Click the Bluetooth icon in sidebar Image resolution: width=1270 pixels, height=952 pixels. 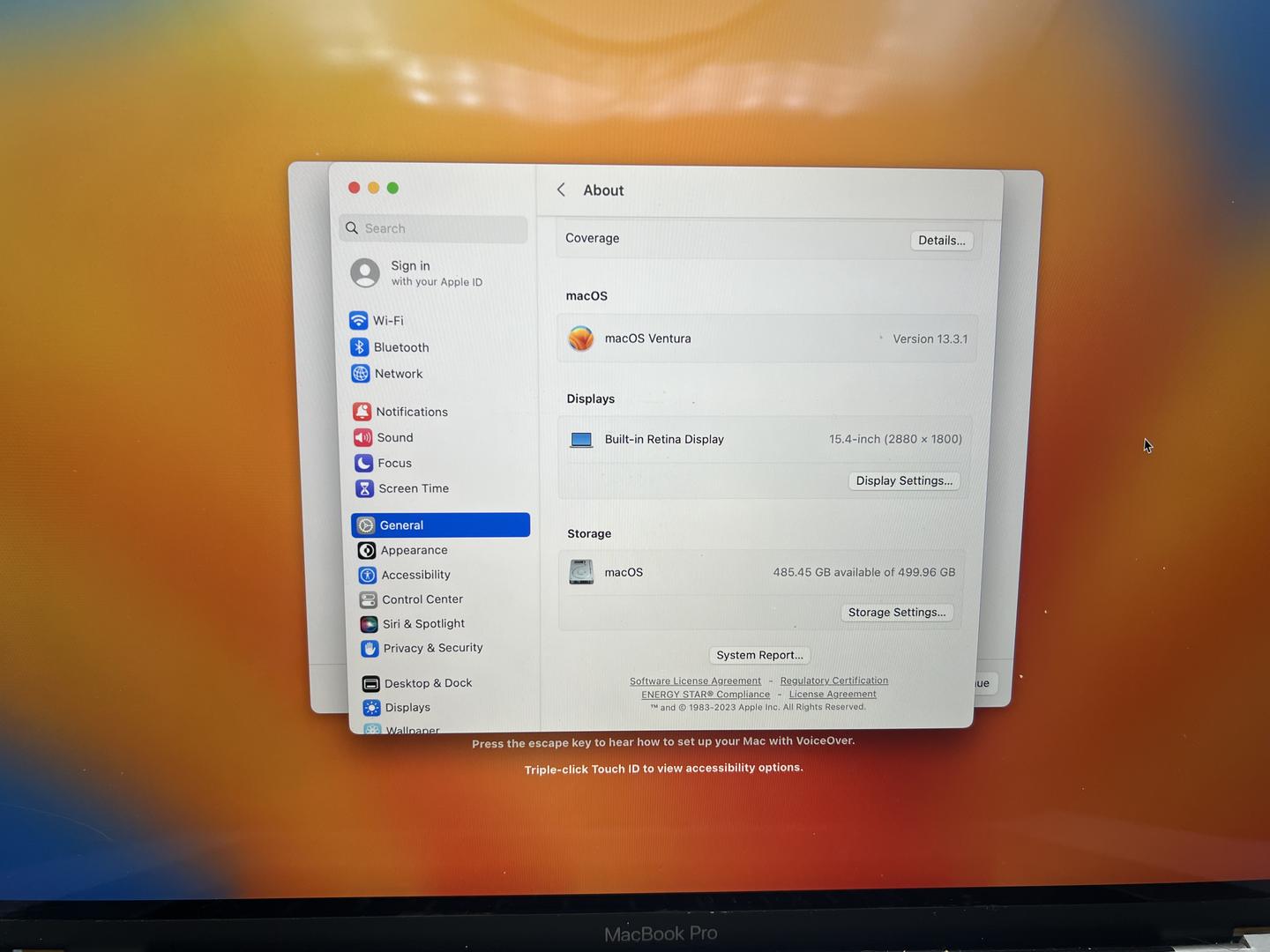click(x=359, y=346)
